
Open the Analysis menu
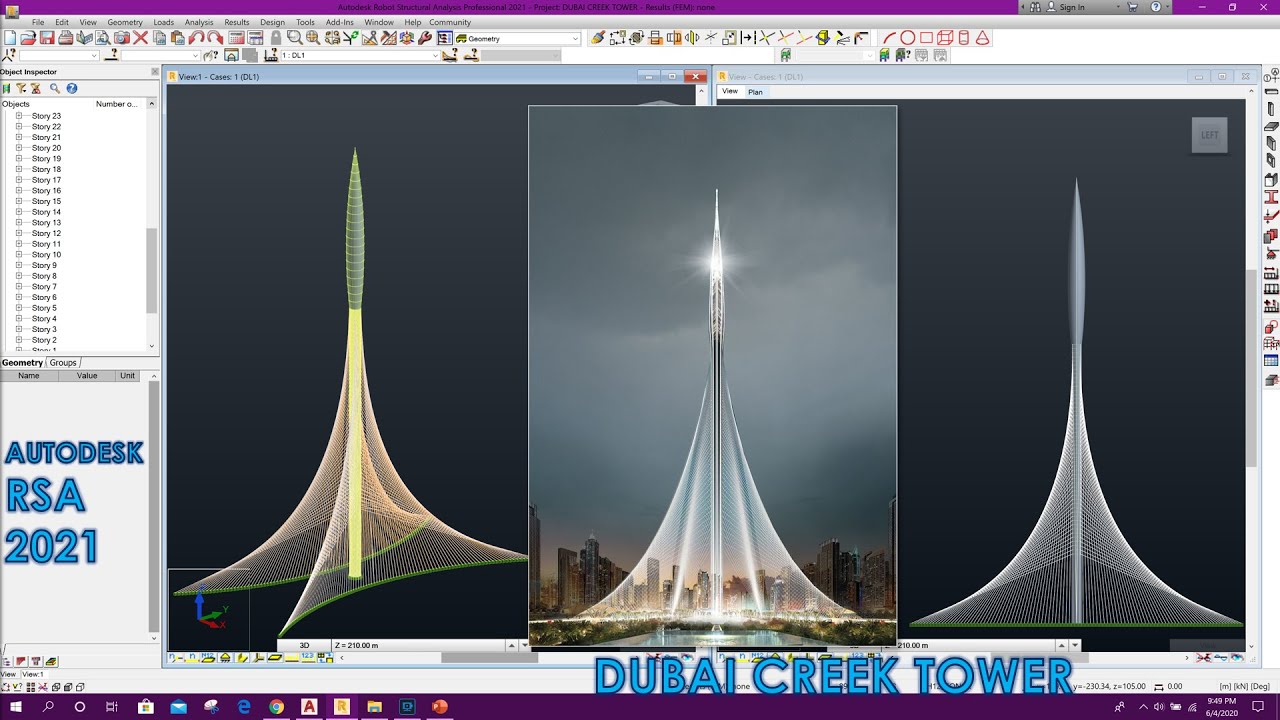pyautogui.click(x=199, y=21)
